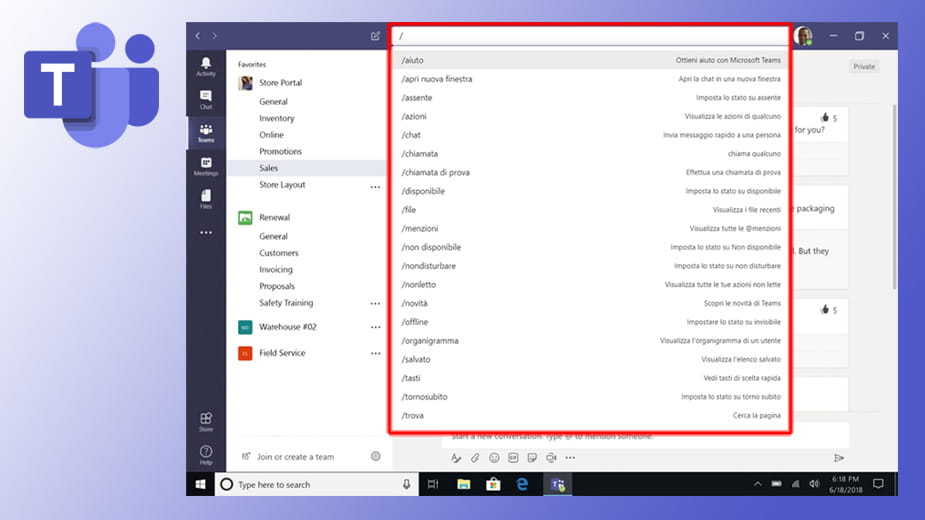Choose the /assente command
Viewport: 925px width, 520px height.
point(591,97)
